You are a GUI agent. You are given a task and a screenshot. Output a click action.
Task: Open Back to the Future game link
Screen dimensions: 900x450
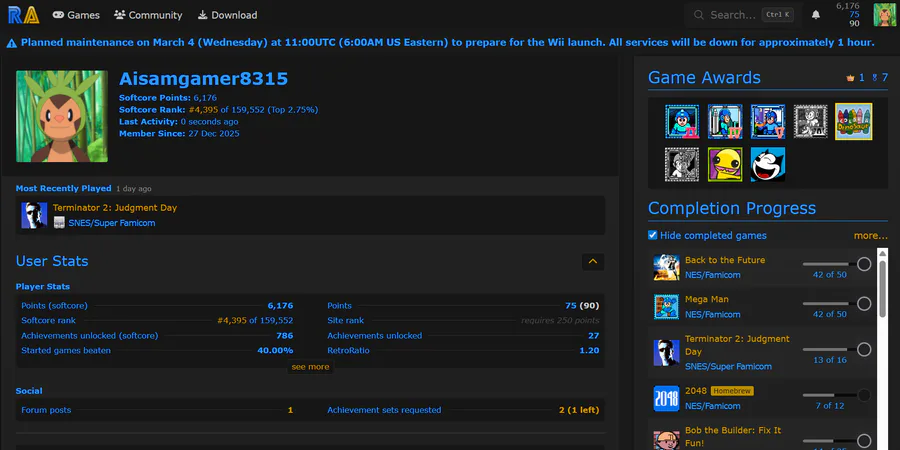(725, 260)
